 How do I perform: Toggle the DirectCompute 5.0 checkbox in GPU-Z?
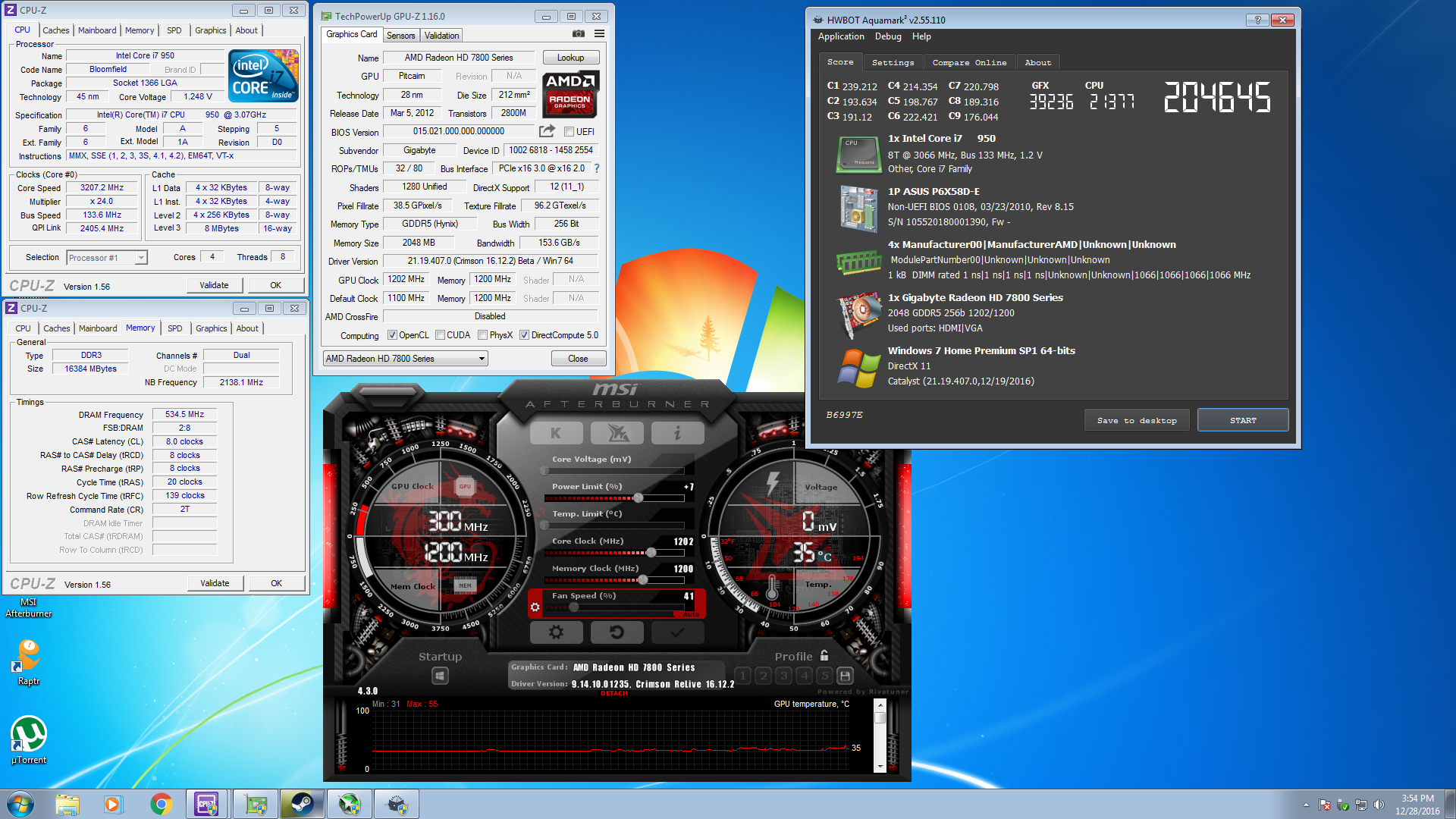(524, 335)
